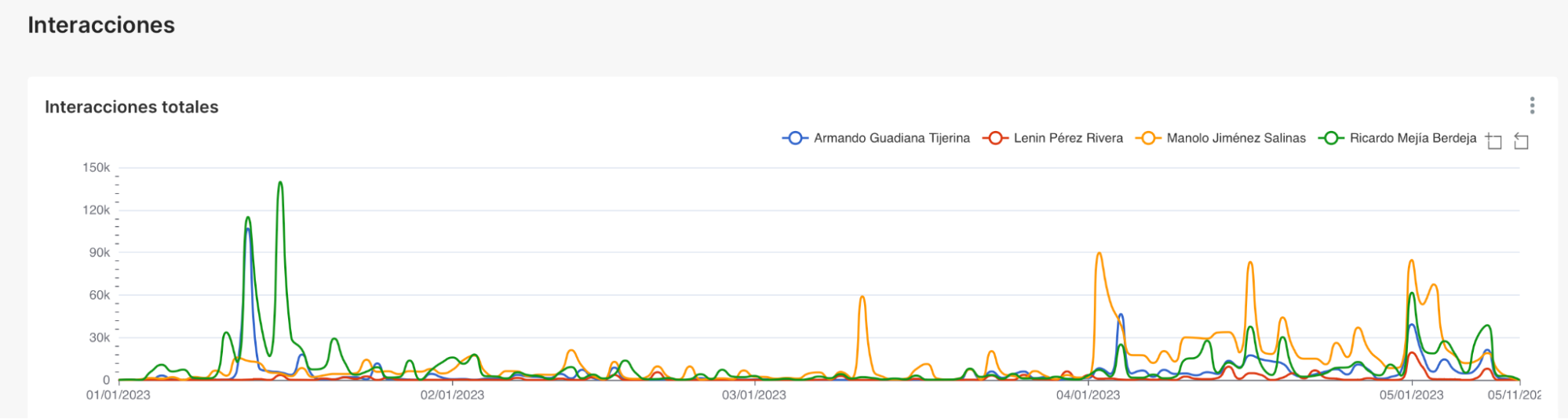Disable the Ricardo Mejía Berdeja series label
Image resolution: width=1568 pixels, height=419 pixels.
pyautogui.click(x=1413, y=138)
